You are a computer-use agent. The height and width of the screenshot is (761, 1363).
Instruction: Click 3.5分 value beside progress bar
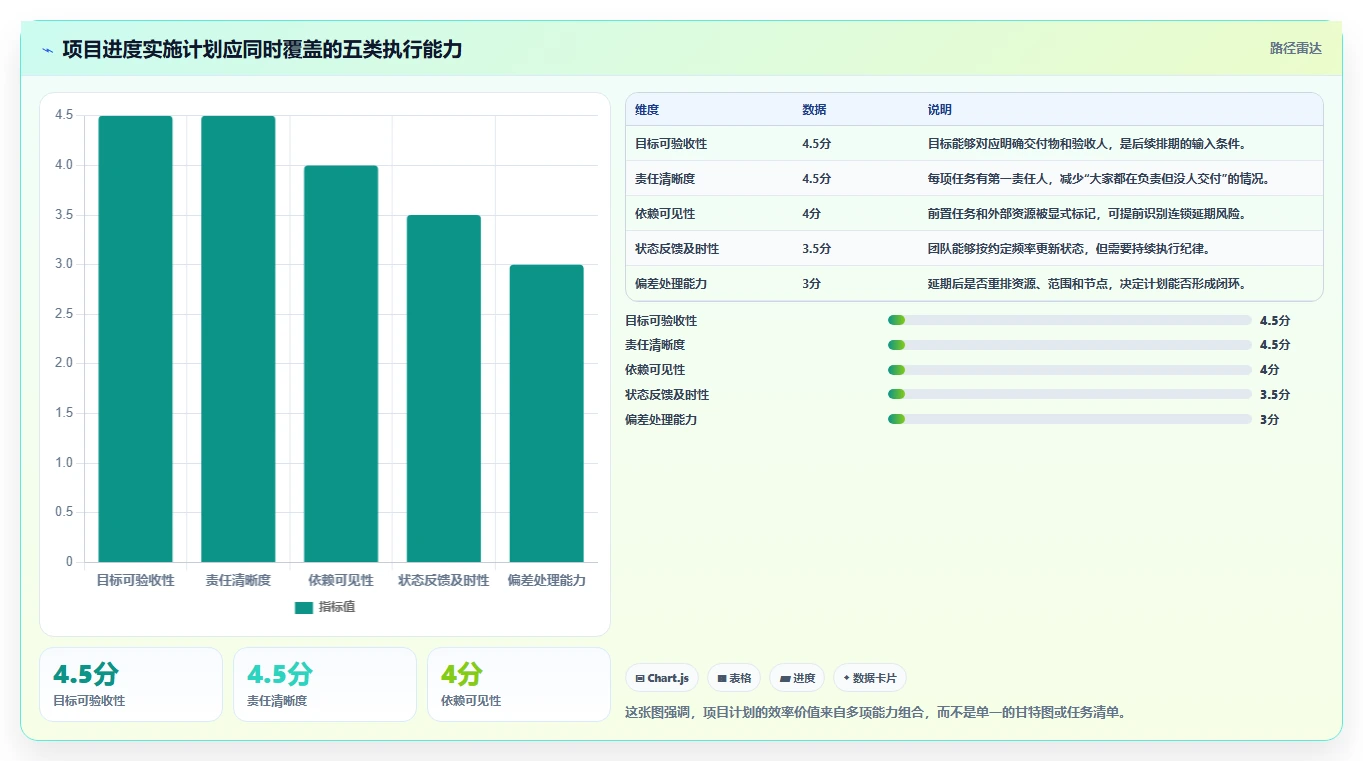click(x=1275, y=395)
